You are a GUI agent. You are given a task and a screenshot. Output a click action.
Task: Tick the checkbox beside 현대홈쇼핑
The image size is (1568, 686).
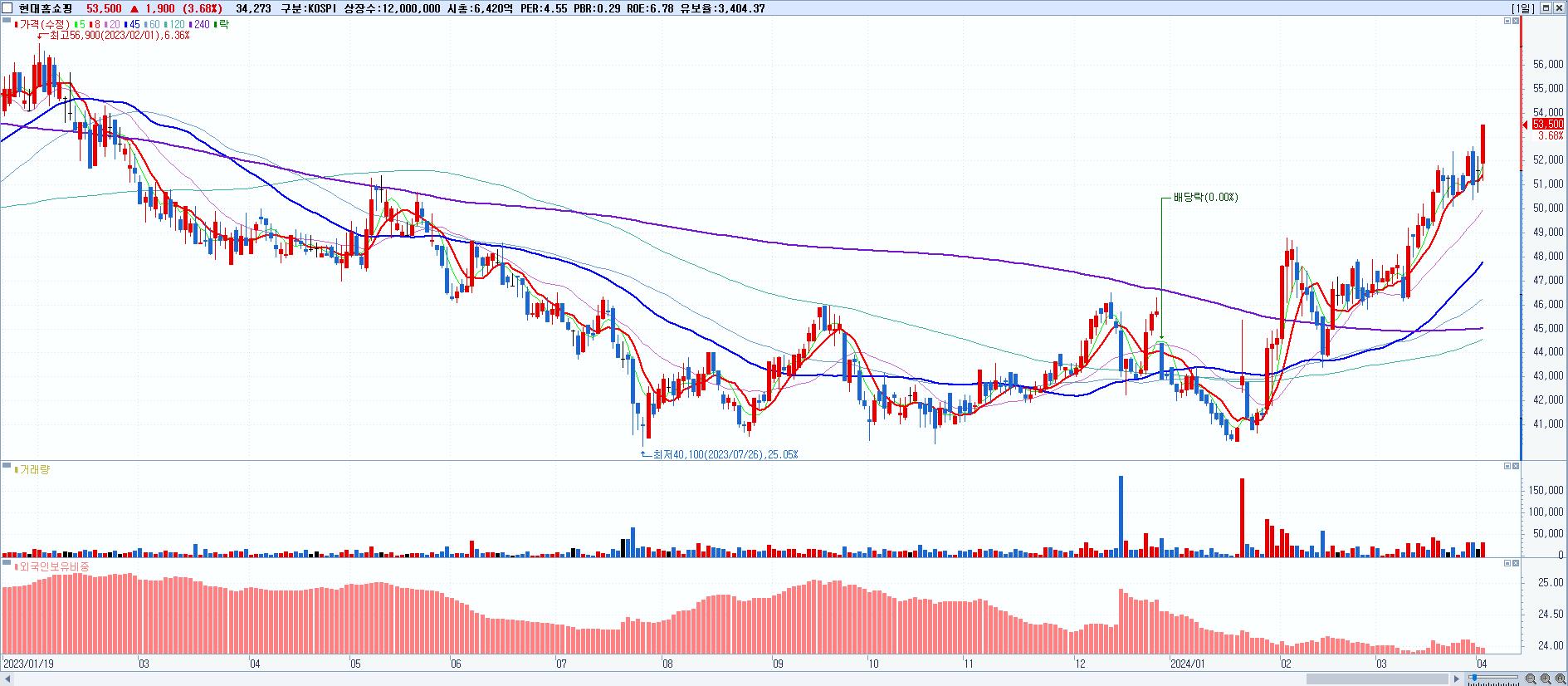(x=7, y=8)
